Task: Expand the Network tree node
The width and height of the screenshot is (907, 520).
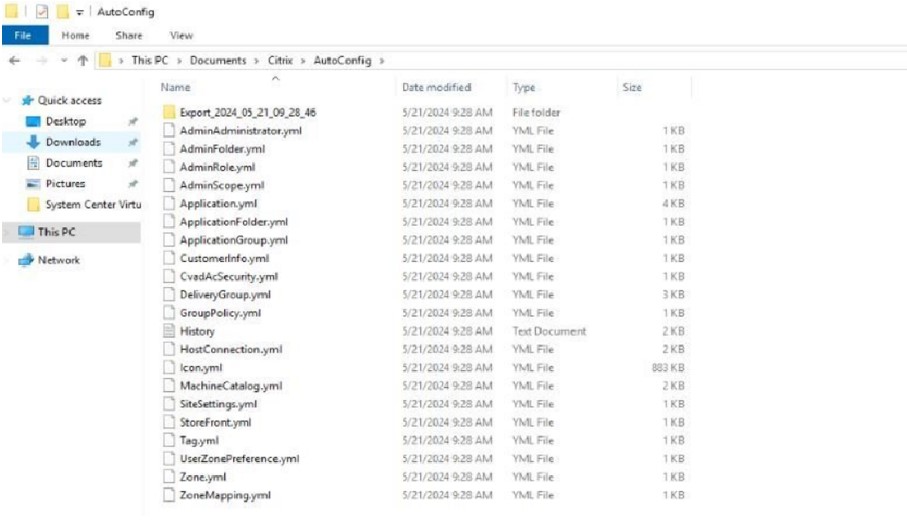Action: point(9,260)
